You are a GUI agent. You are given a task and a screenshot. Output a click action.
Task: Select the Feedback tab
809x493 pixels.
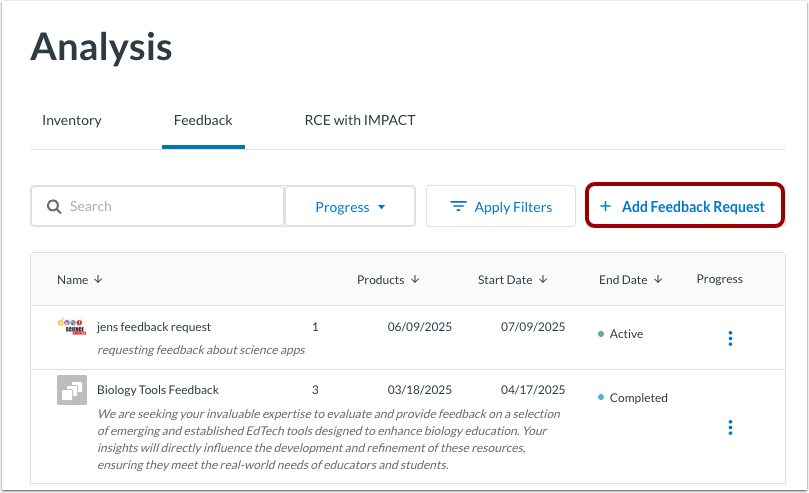click(x=203, y=120)
